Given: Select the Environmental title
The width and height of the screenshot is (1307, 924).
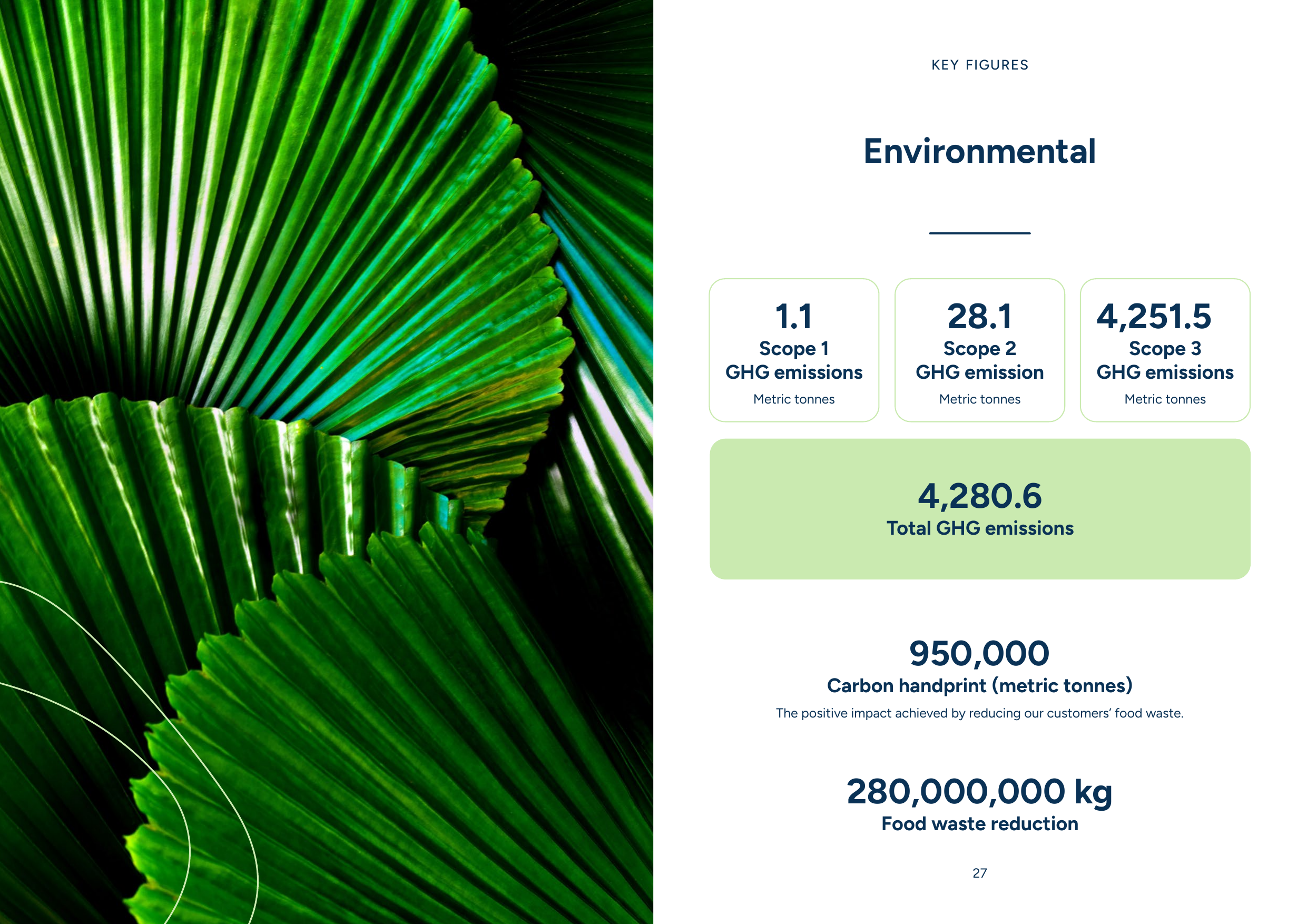Looking at the screenshot, I should pyautogui.click(x=980, y=151).
